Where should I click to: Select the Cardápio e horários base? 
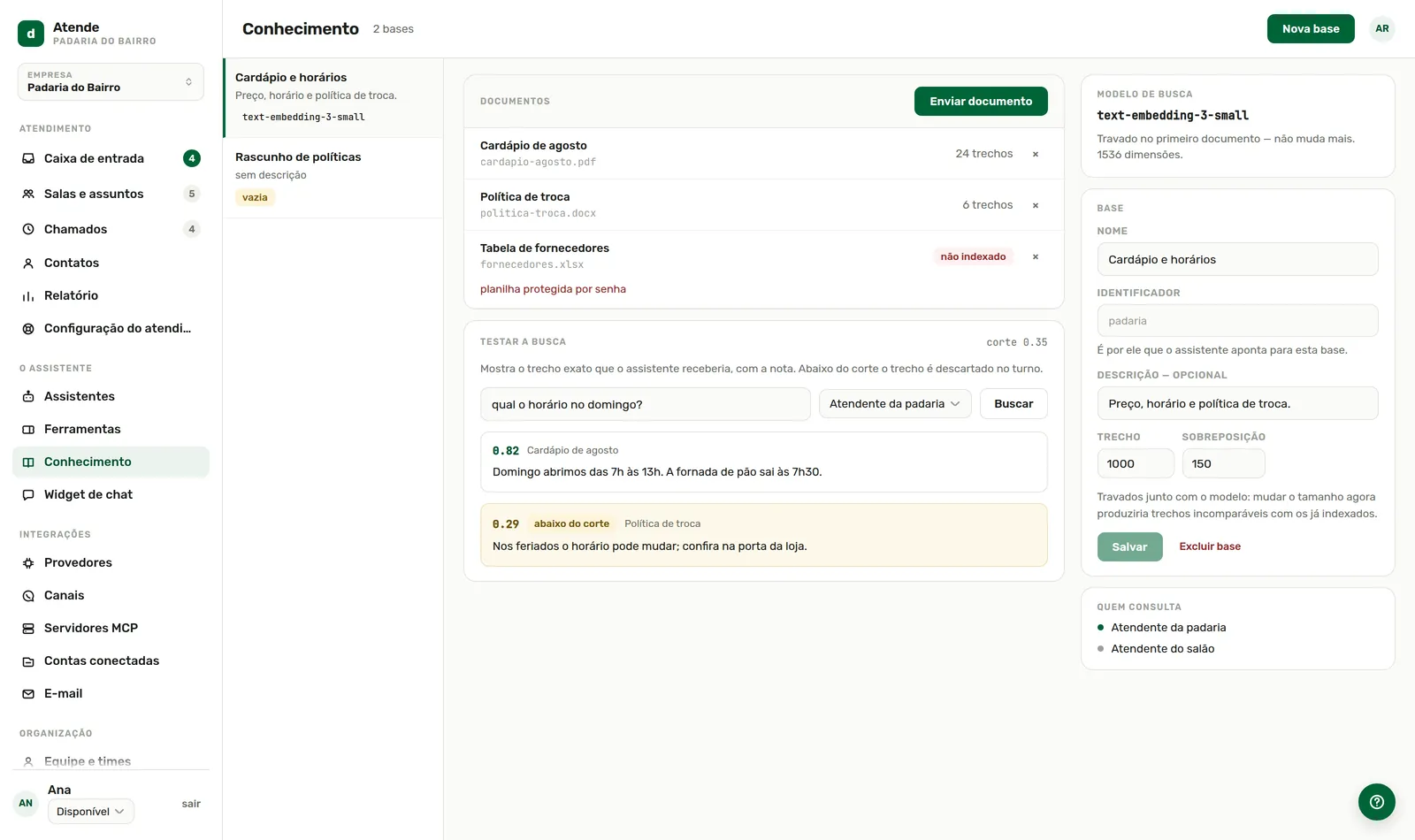[333, 97]
